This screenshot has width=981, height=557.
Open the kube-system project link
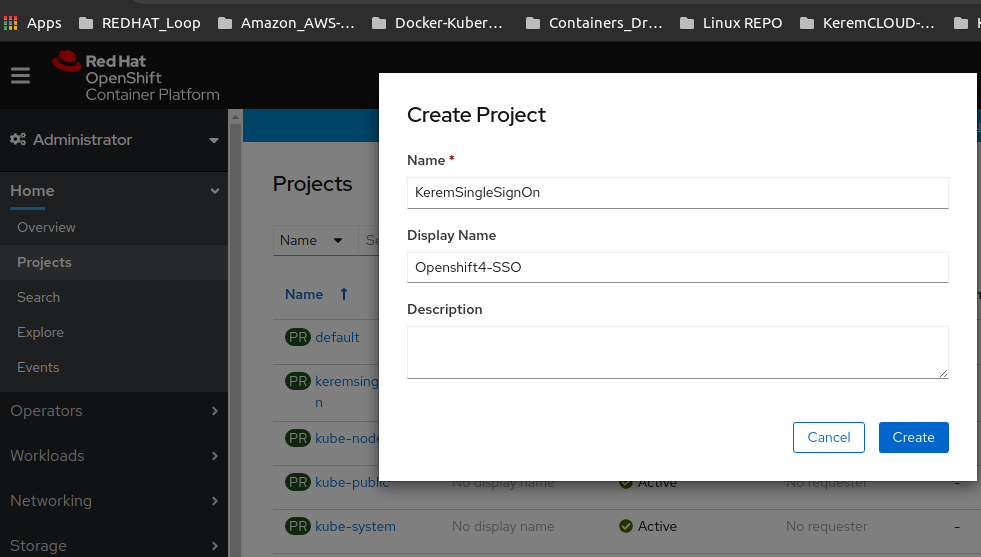[355, 526]
